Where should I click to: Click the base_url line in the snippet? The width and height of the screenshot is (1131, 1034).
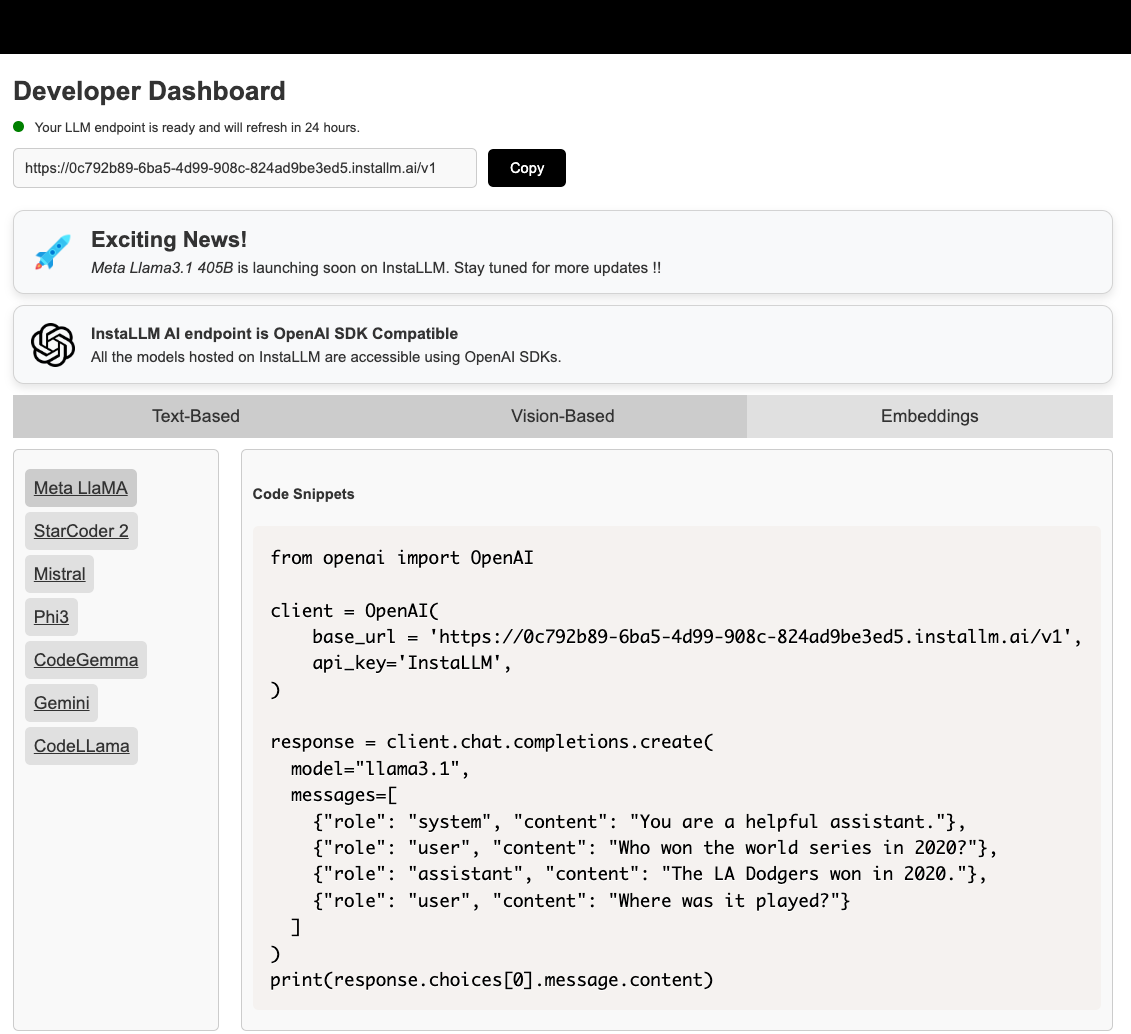(697, 637)
